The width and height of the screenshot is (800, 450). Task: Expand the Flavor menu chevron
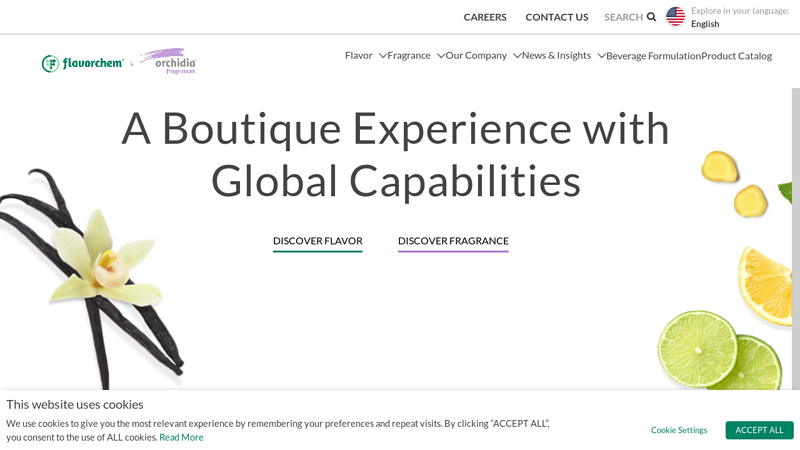click(x=383, y=56)
